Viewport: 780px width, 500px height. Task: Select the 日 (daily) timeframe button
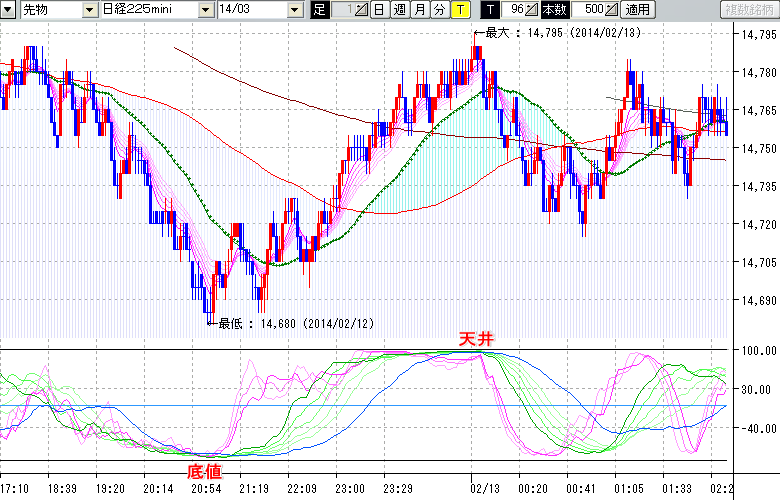click(x=379, y=10)
